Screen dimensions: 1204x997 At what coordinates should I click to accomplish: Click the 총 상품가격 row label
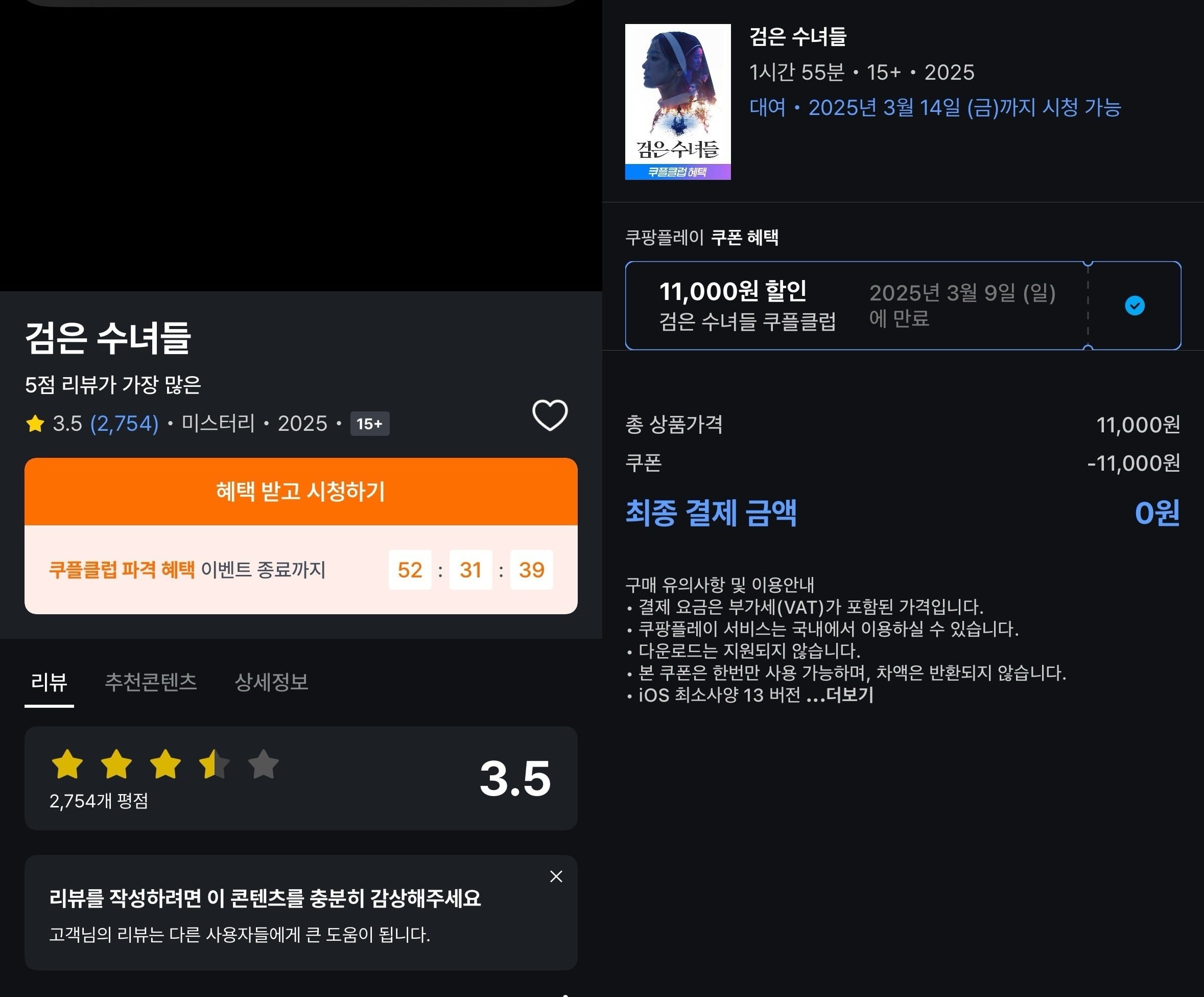tap(674, 425)
